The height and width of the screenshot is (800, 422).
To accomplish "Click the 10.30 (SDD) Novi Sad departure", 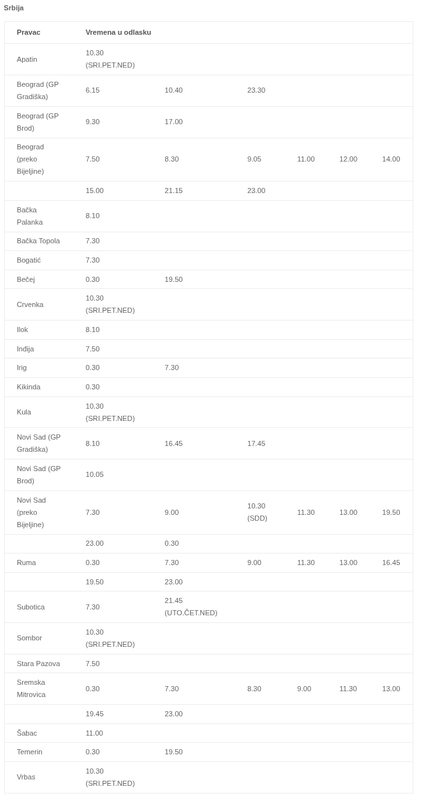I will 257,512.
